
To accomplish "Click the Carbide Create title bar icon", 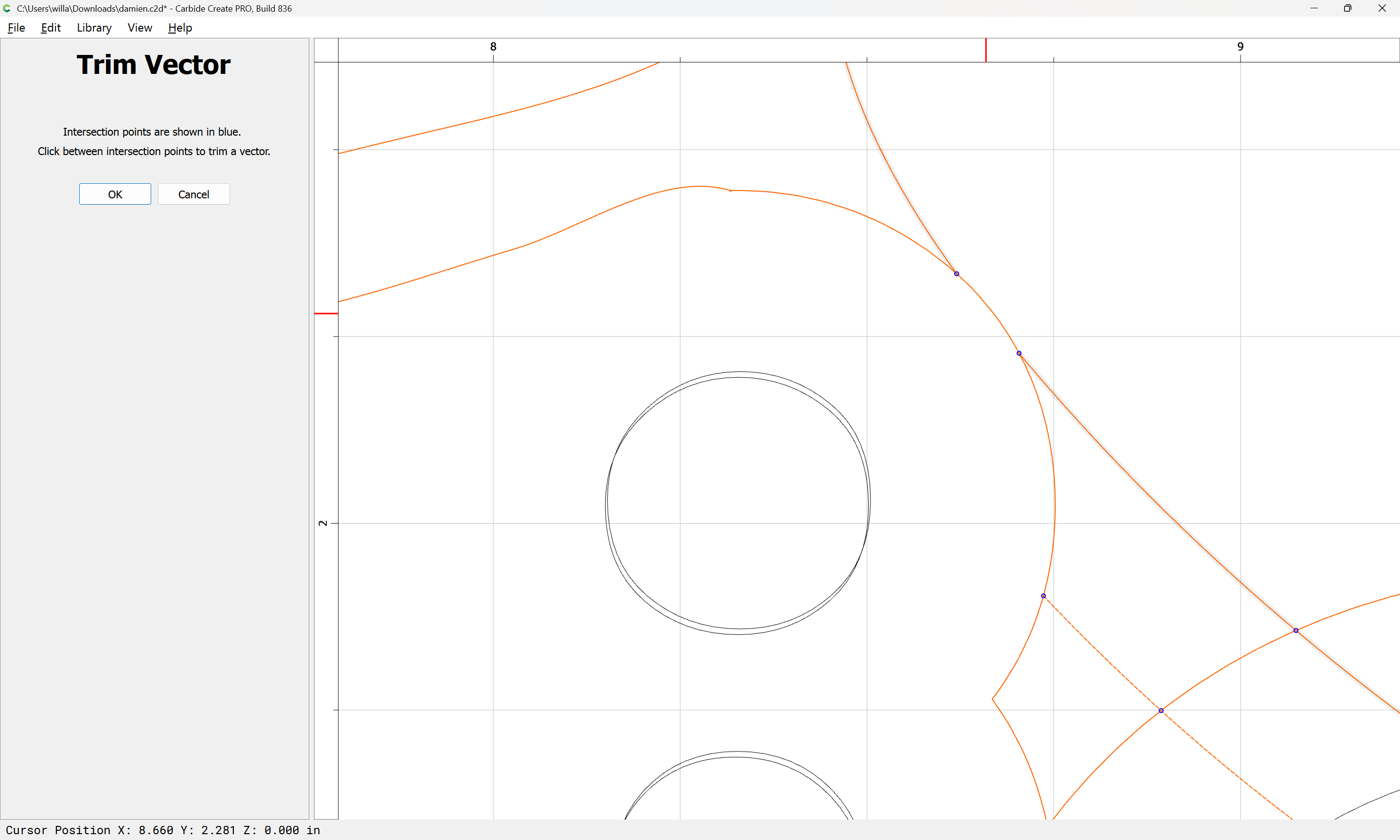I will [7, 8].
